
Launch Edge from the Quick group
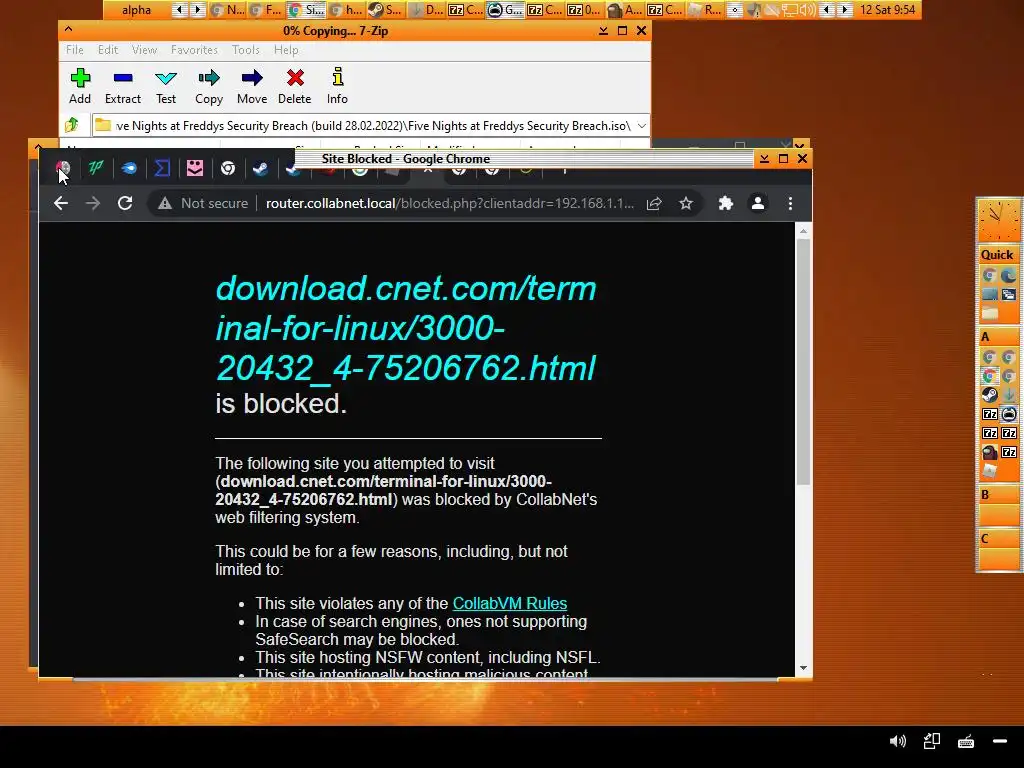coord(1008,275)
